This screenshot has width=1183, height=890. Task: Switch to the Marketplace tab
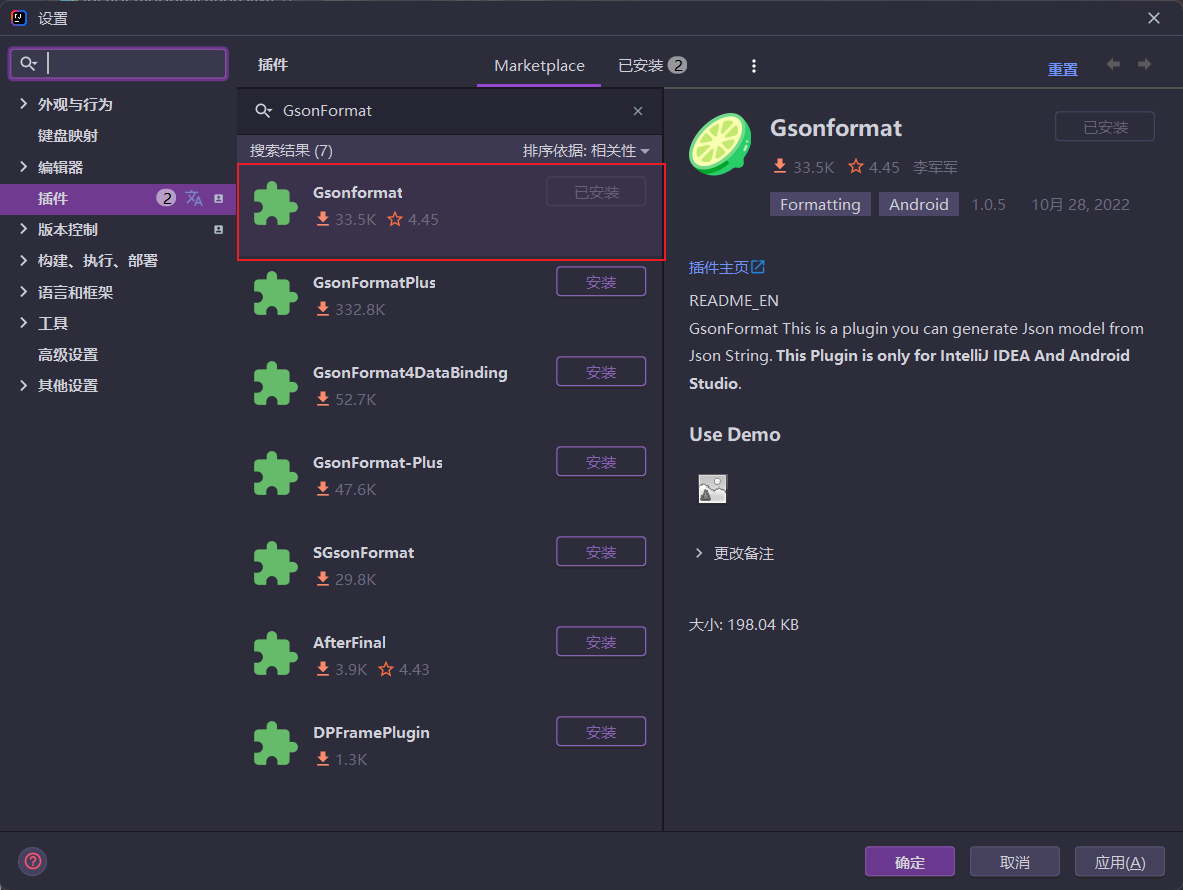tap(539, 66)
